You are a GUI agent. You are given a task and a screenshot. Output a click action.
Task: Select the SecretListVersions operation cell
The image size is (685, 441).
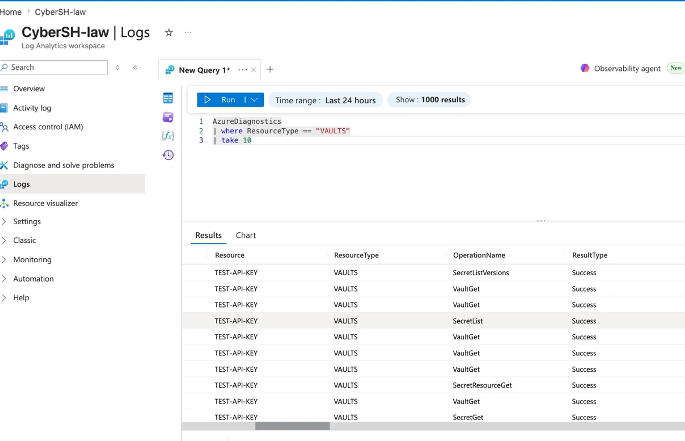481,273
